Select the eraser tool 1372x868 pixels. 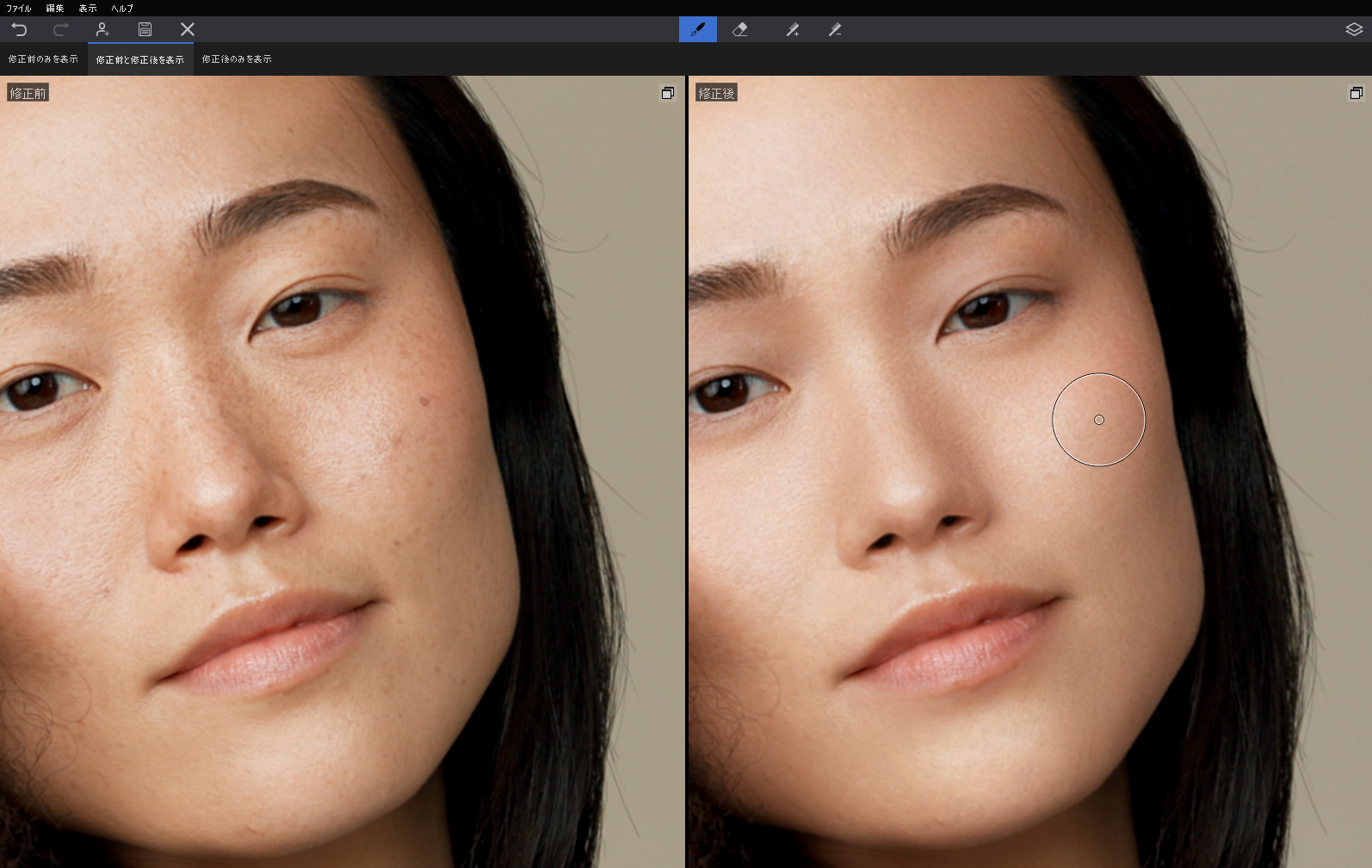tap(739, 29)
